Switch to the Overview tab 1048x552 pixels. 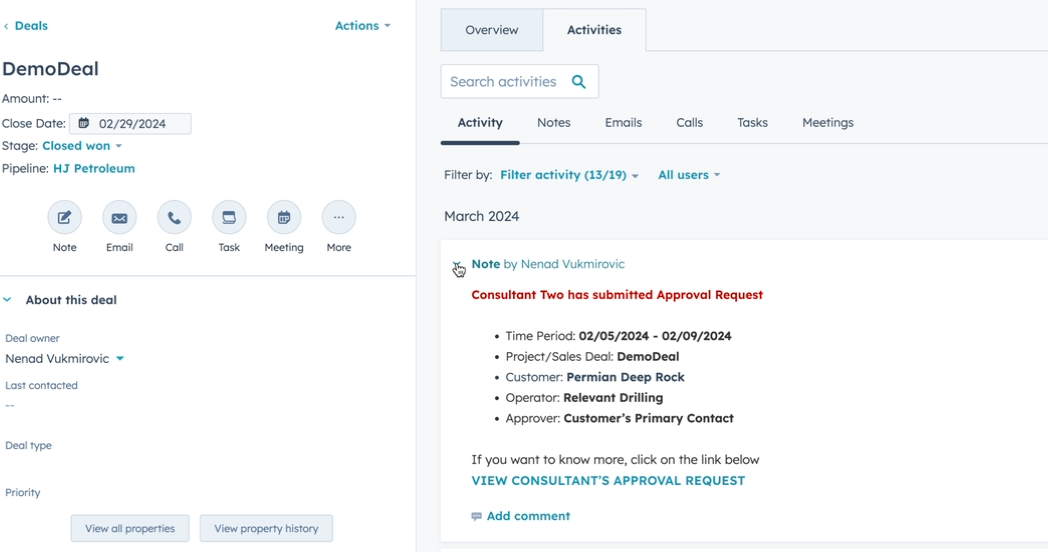(491, 30)
